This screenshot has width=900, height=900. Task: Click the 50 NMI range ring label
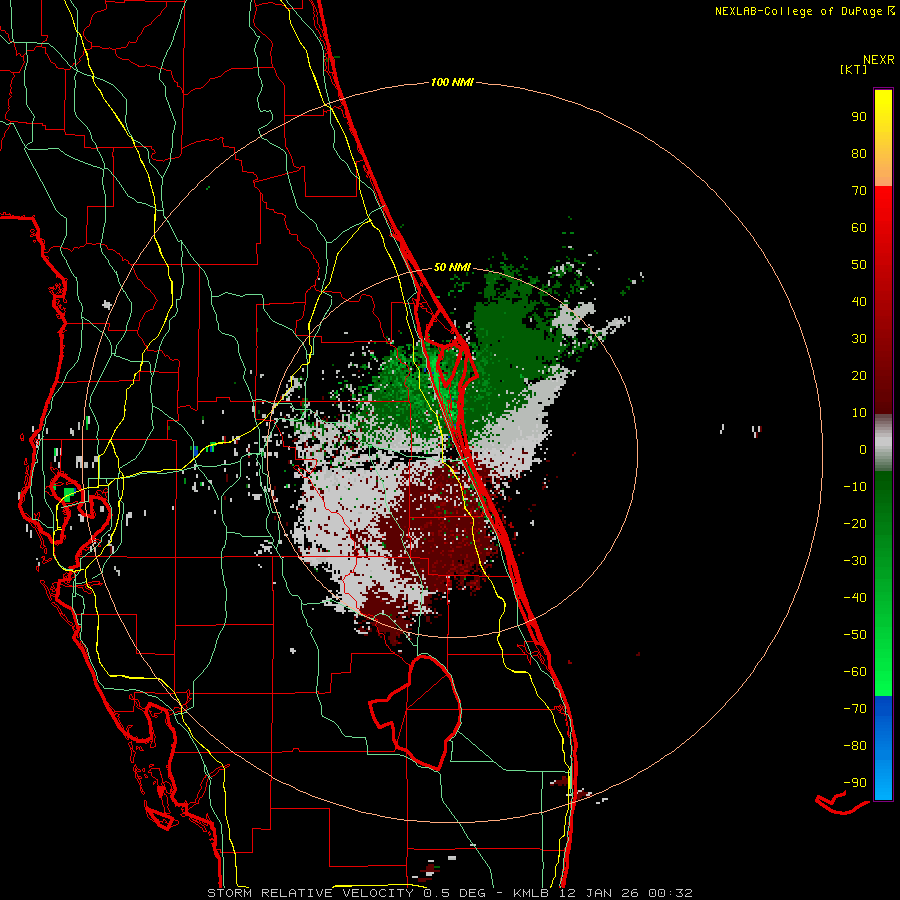point(452,267)
